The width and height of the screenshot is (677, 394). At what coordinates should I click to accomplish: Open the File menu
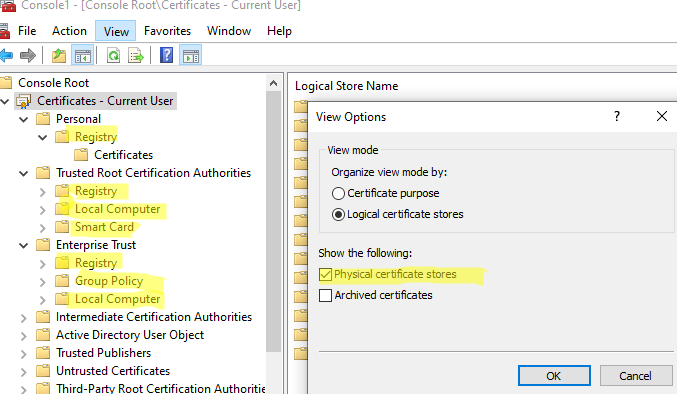tap(27, 31)
